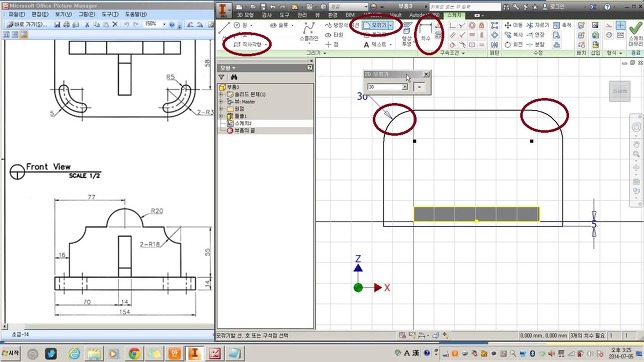Viewport: 644px width, 362px height.
Task: Select the Copy (복사) modify tool
Action: tap(514, 35)
